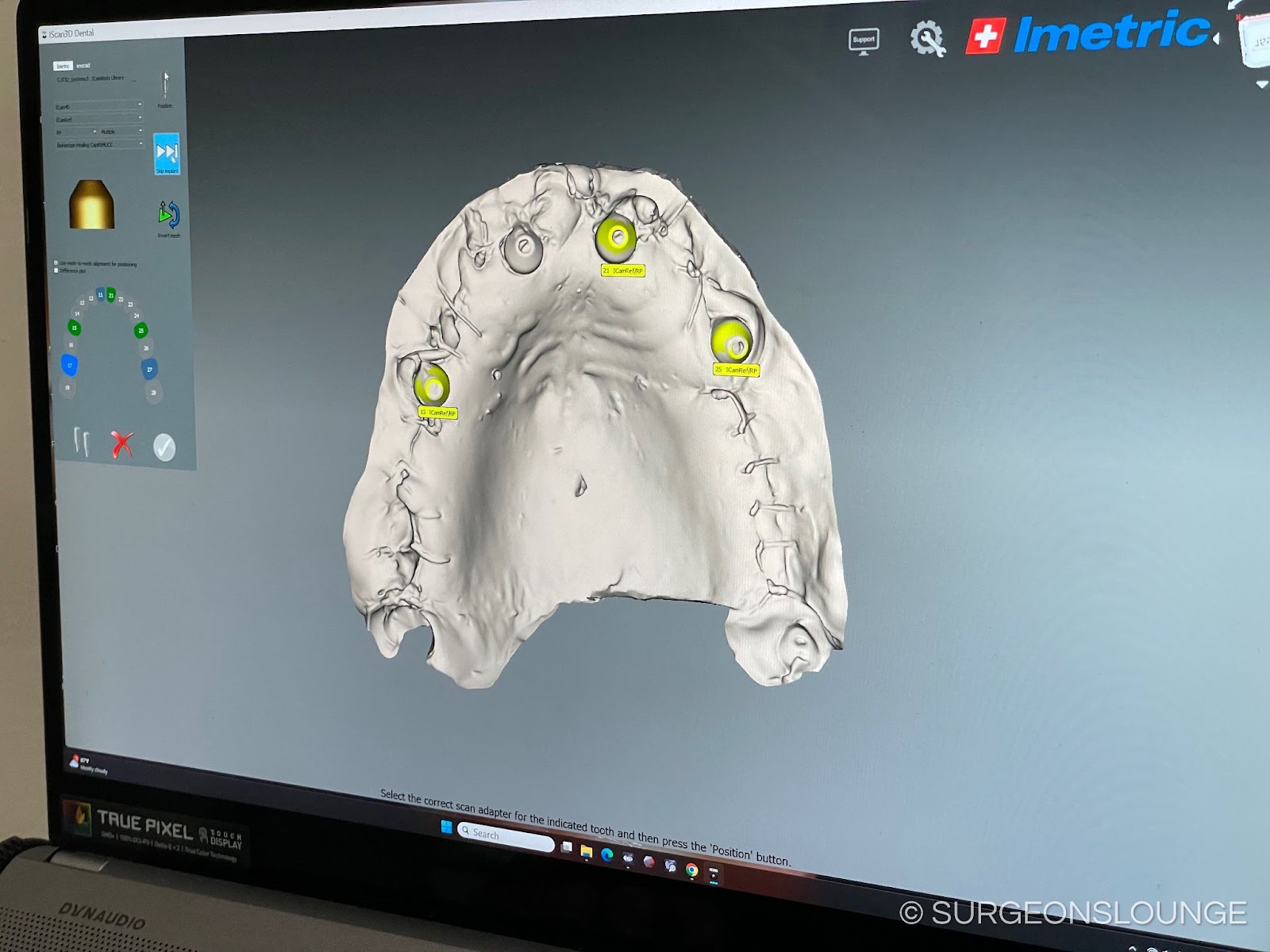The width and height of the screenshot is (1270, 952).
Task: Click the 15 ICamRef/RP yellow label
Action: pyautogui.click(x=438, y=413)
